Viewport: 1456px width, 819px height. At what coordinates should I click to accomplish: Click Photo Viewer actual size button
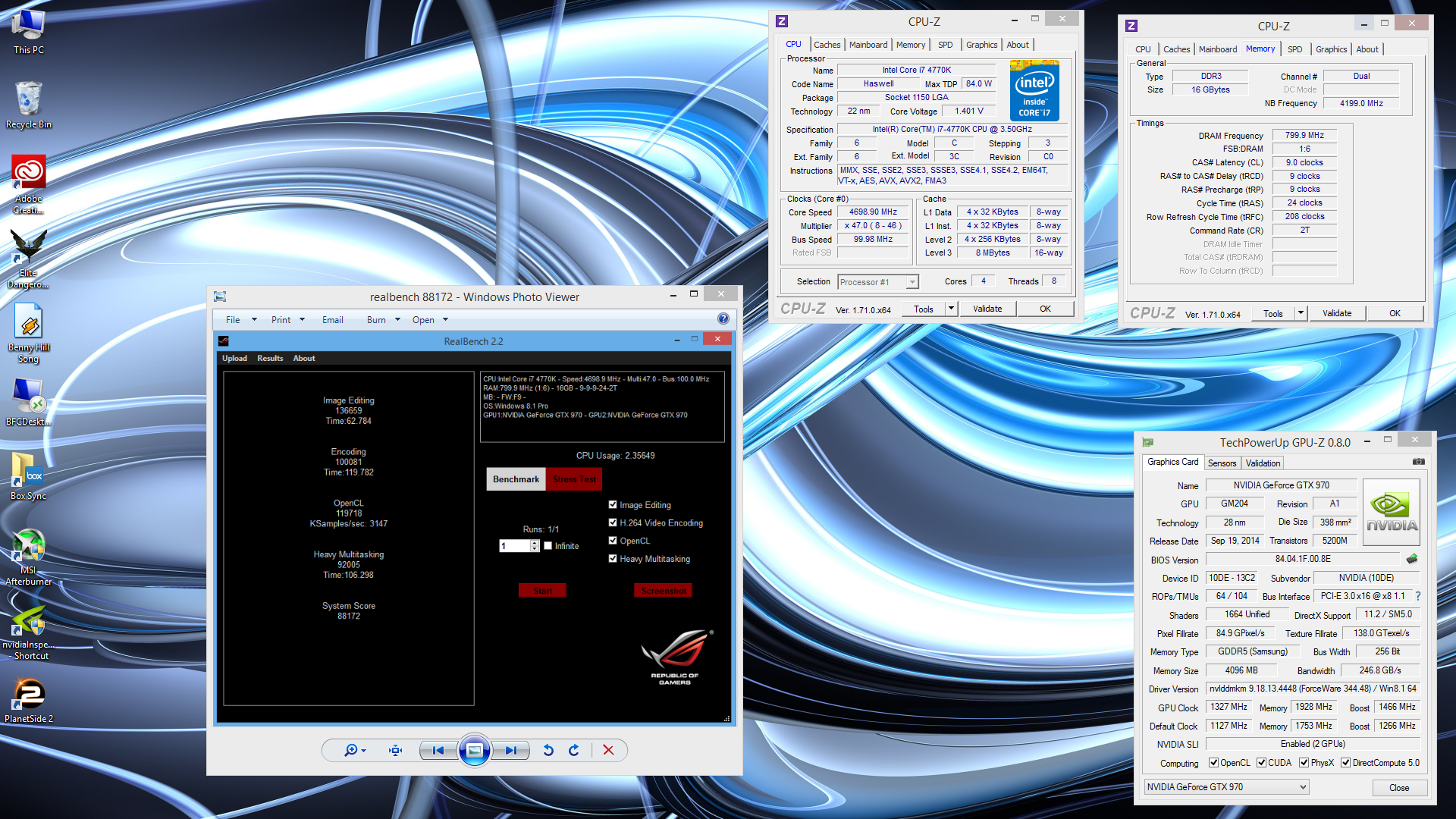[x=395, y=750]
